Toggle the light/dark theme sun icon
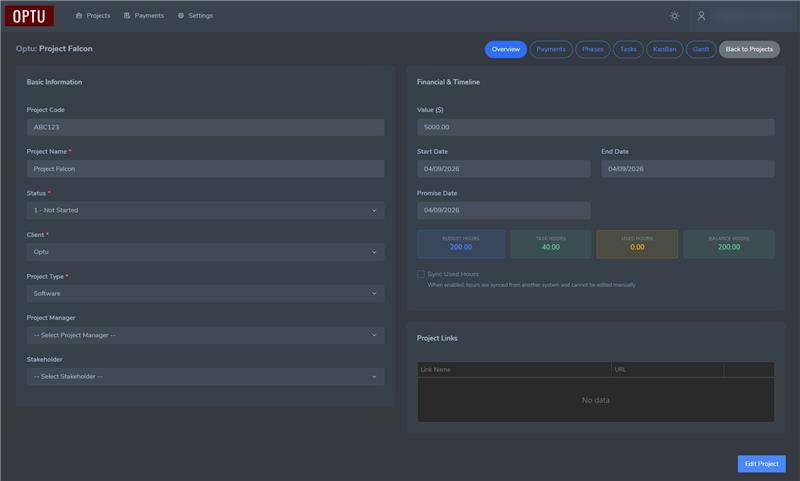800x481 pixels. 674,16
